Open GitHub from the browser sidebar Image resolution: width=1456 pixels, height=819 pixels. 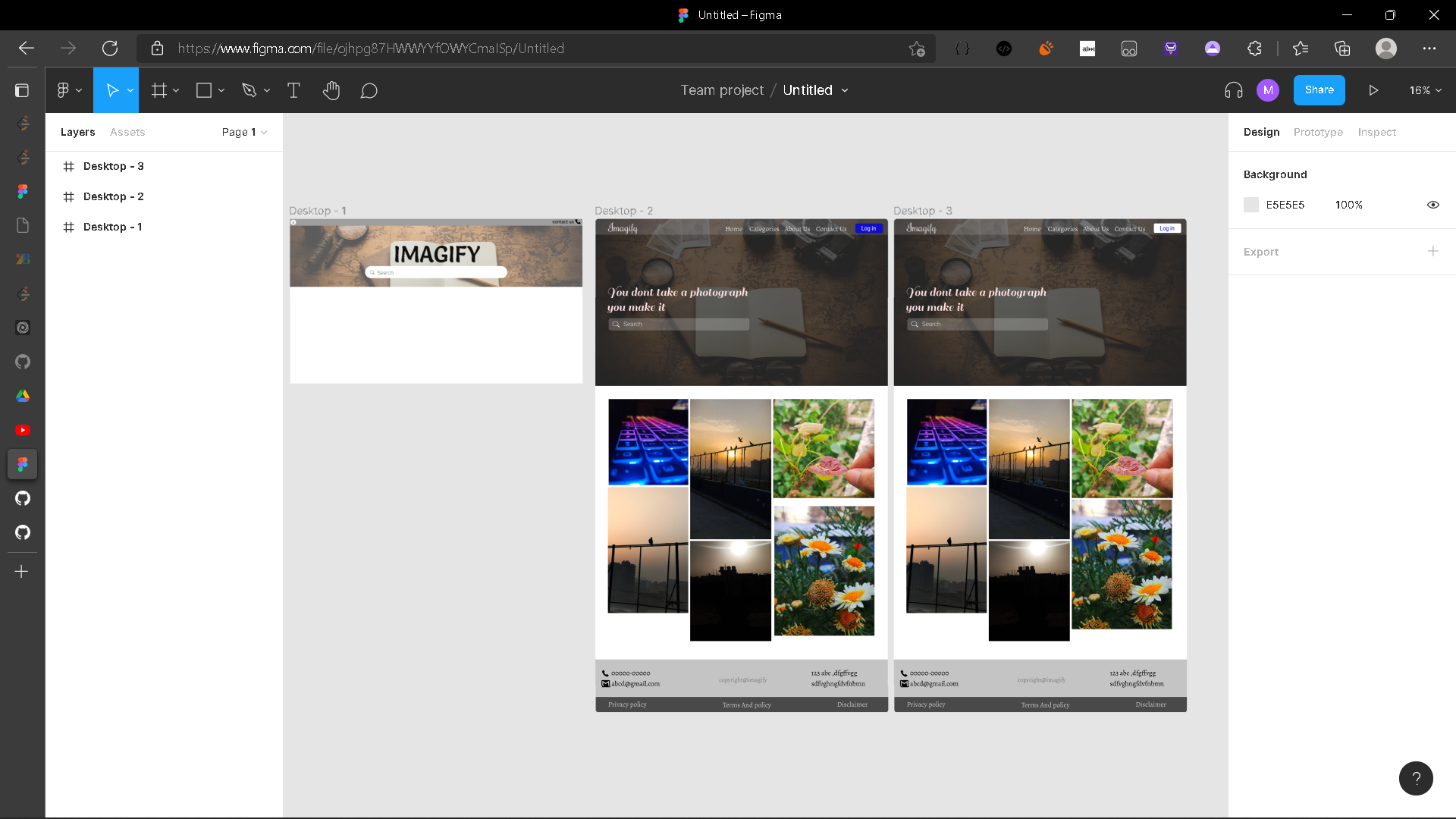tap(22, 362)
